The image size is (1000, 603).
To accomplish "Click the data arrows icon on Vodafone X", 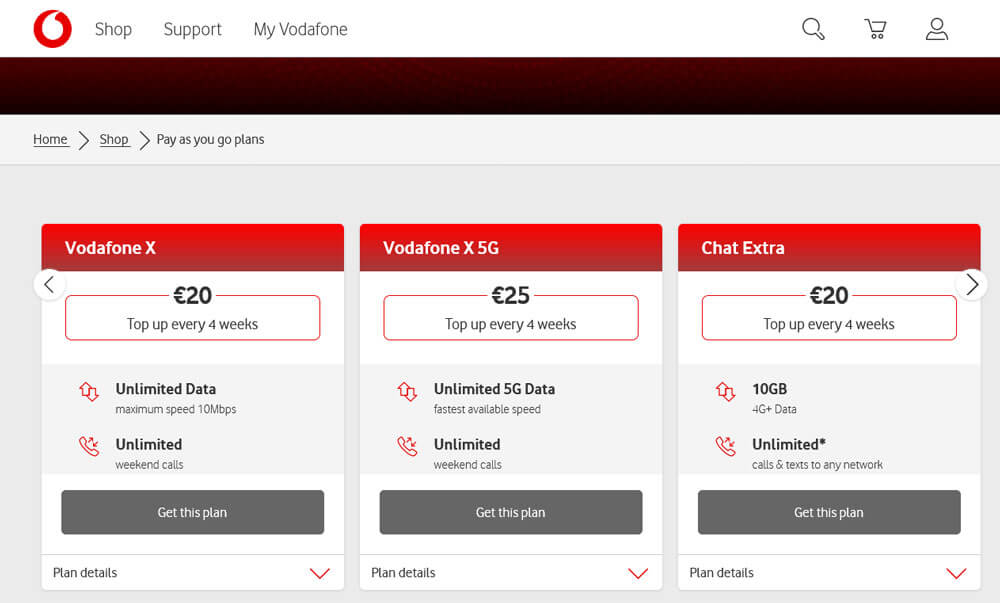I will coord(89,391).
